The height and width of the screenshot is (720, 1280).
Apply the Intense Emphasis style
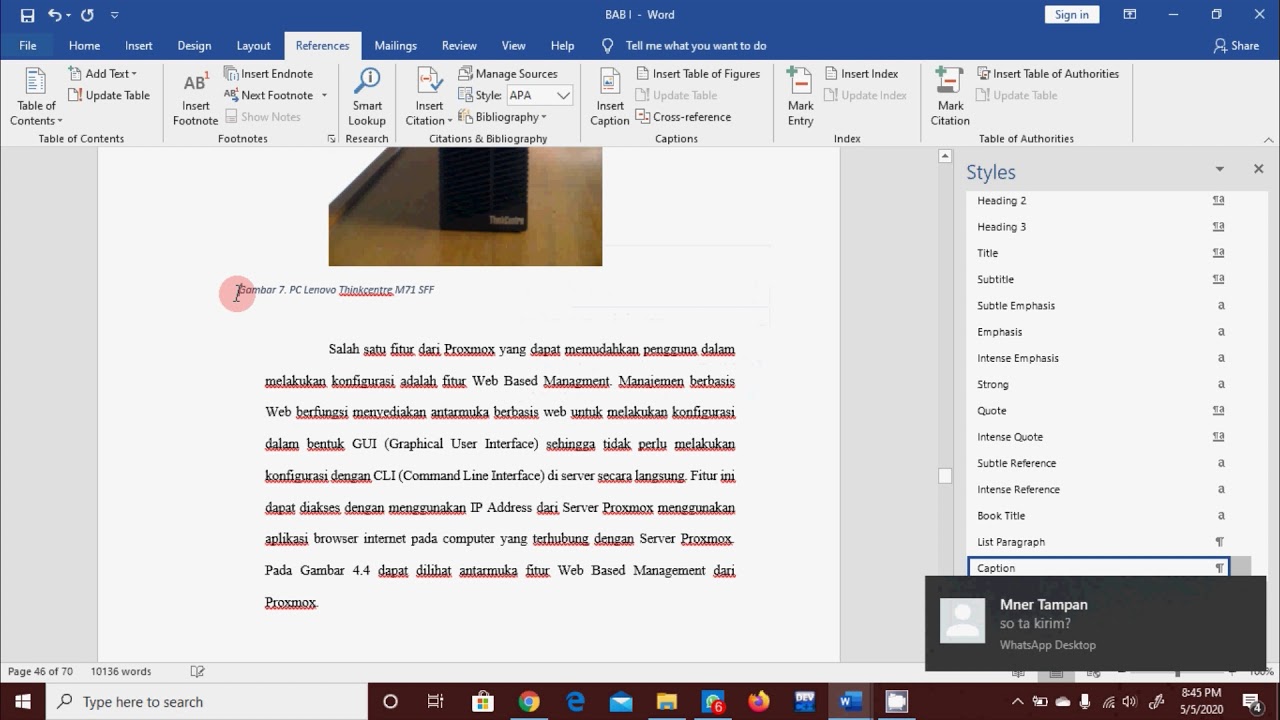click(1100, 358)
